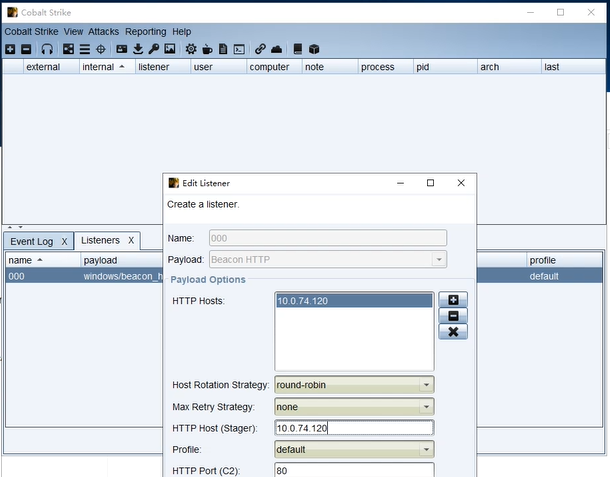
Task: Open the help book icon
Action: (x=298, y=49)
